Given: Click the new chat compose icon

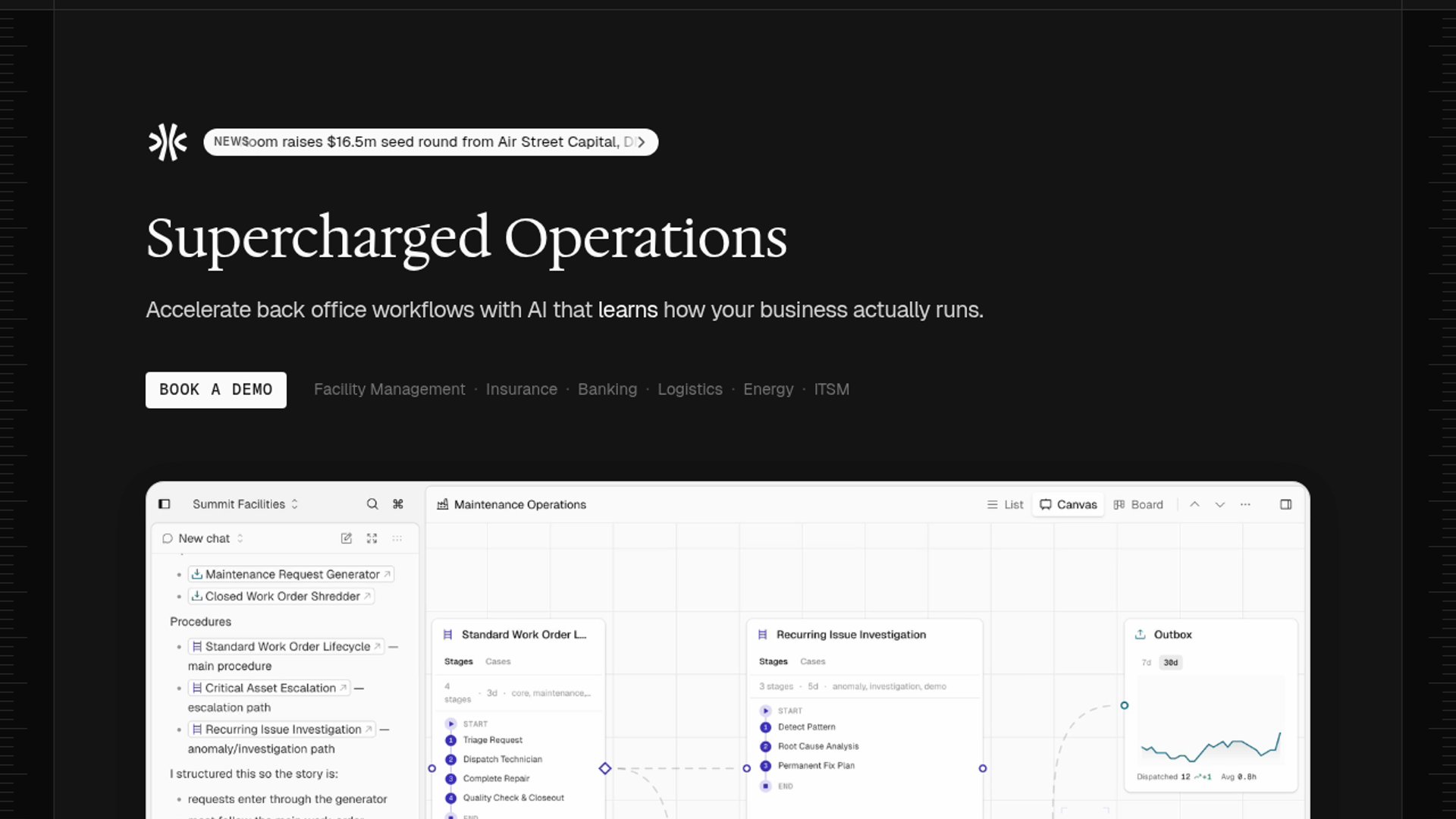Looking at the screenshot, I should [x=347, y=538].
